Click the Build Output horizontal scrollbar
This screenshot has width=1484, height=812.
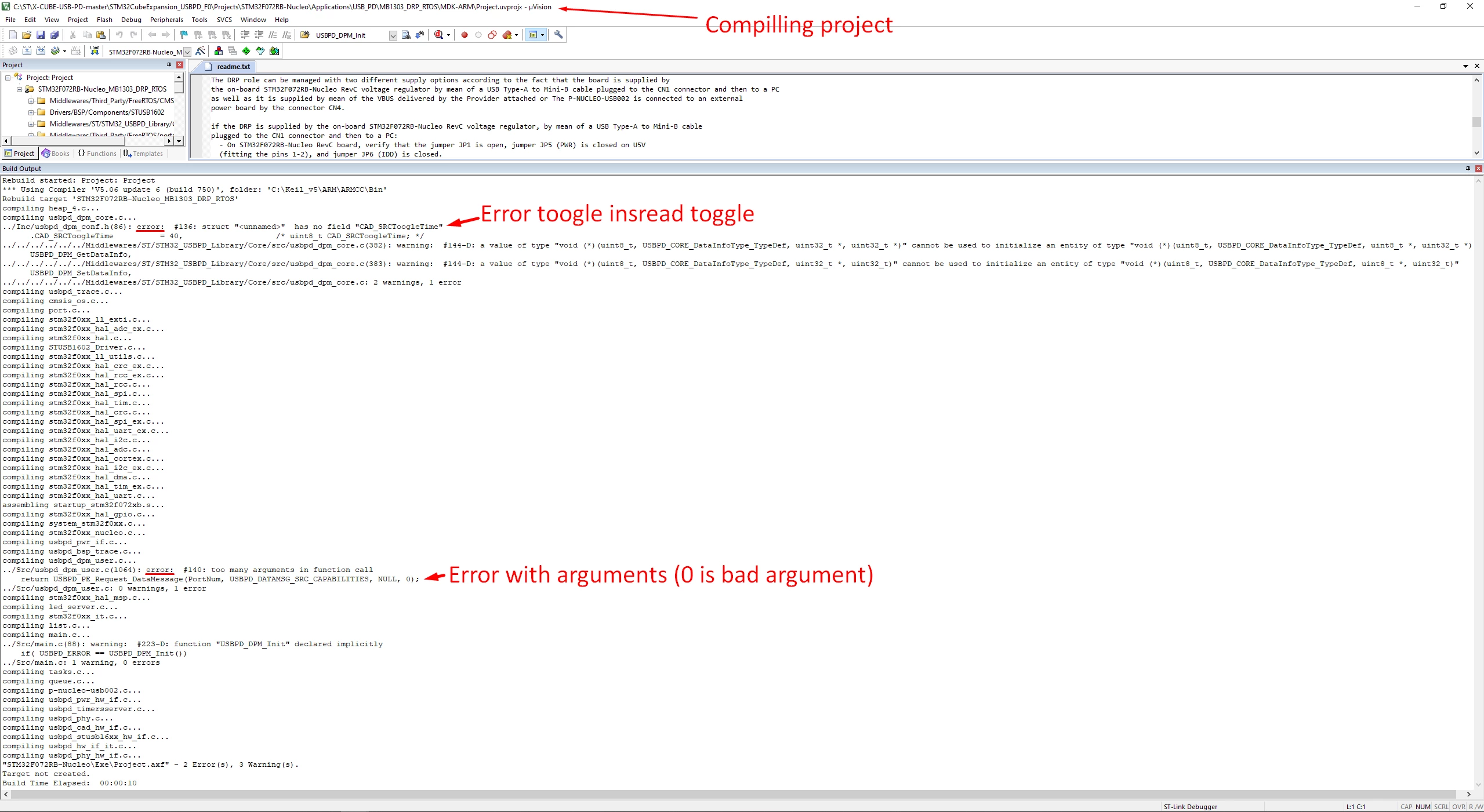[734, 795]
